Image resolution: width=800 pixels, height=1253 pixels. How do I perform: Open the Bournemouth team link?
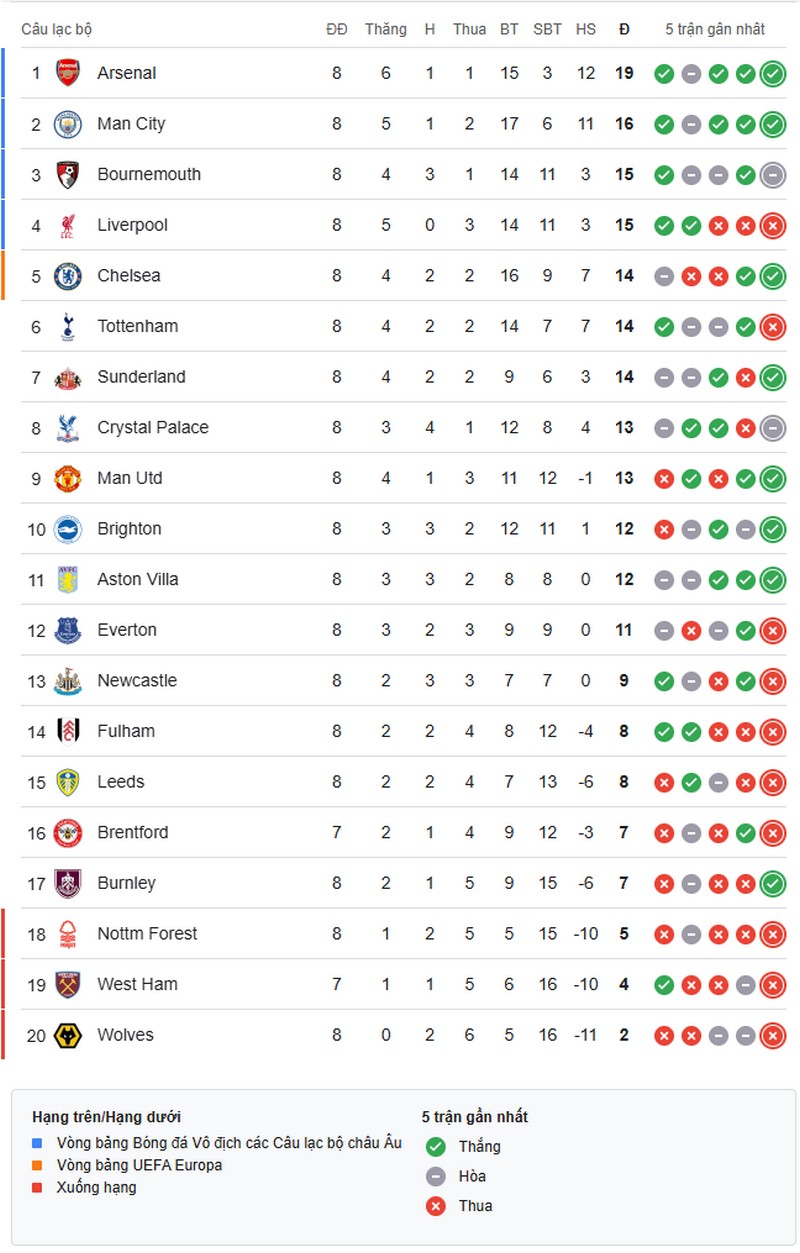tap(149, 174)
